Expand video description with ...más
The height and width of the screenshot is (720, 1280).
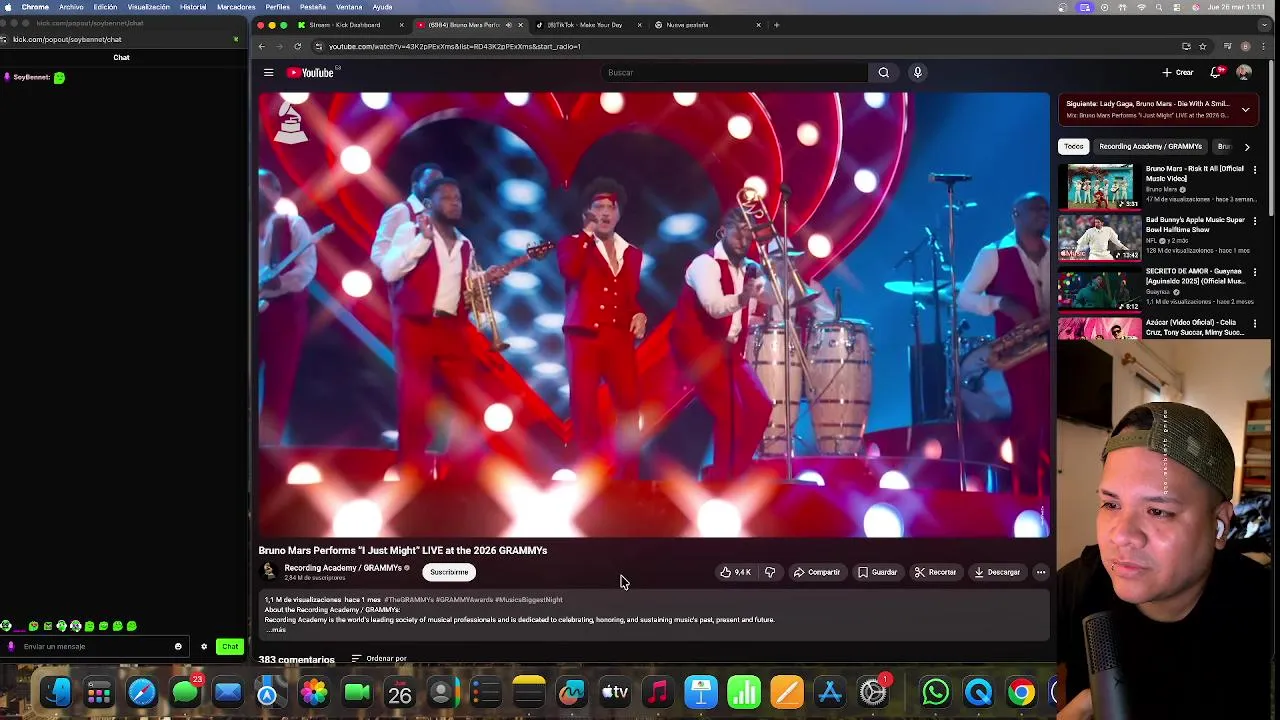tap(277, 630)
